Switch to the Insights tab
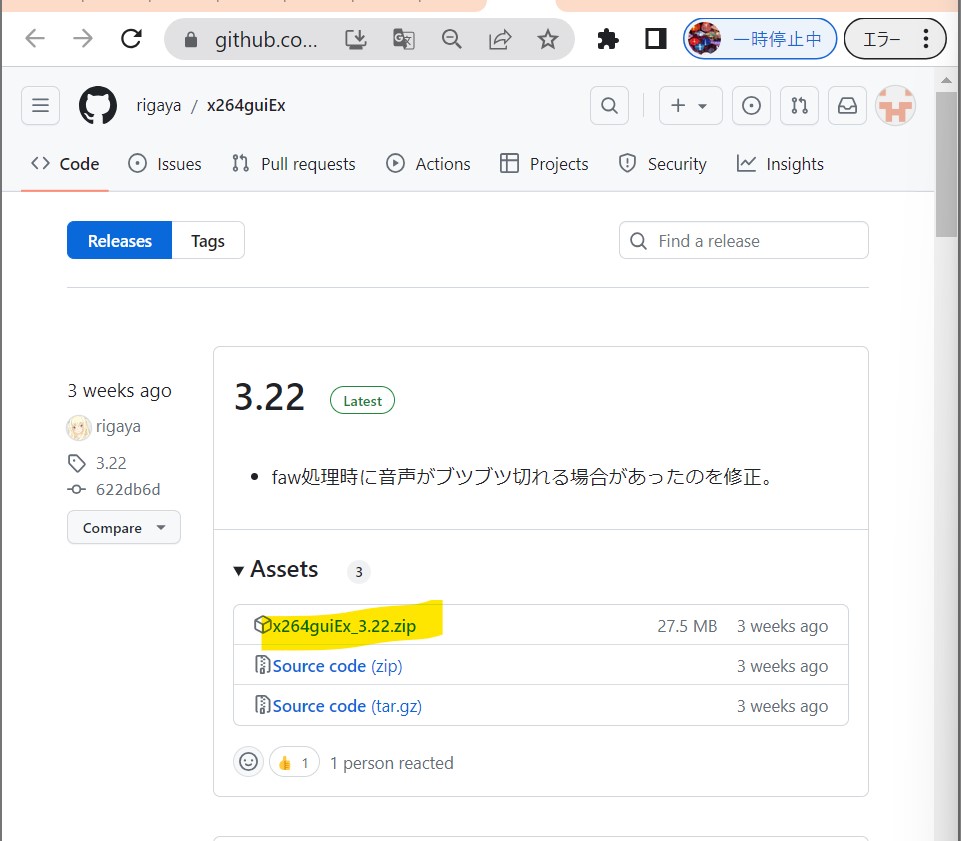961x841 pixels. 780,164
